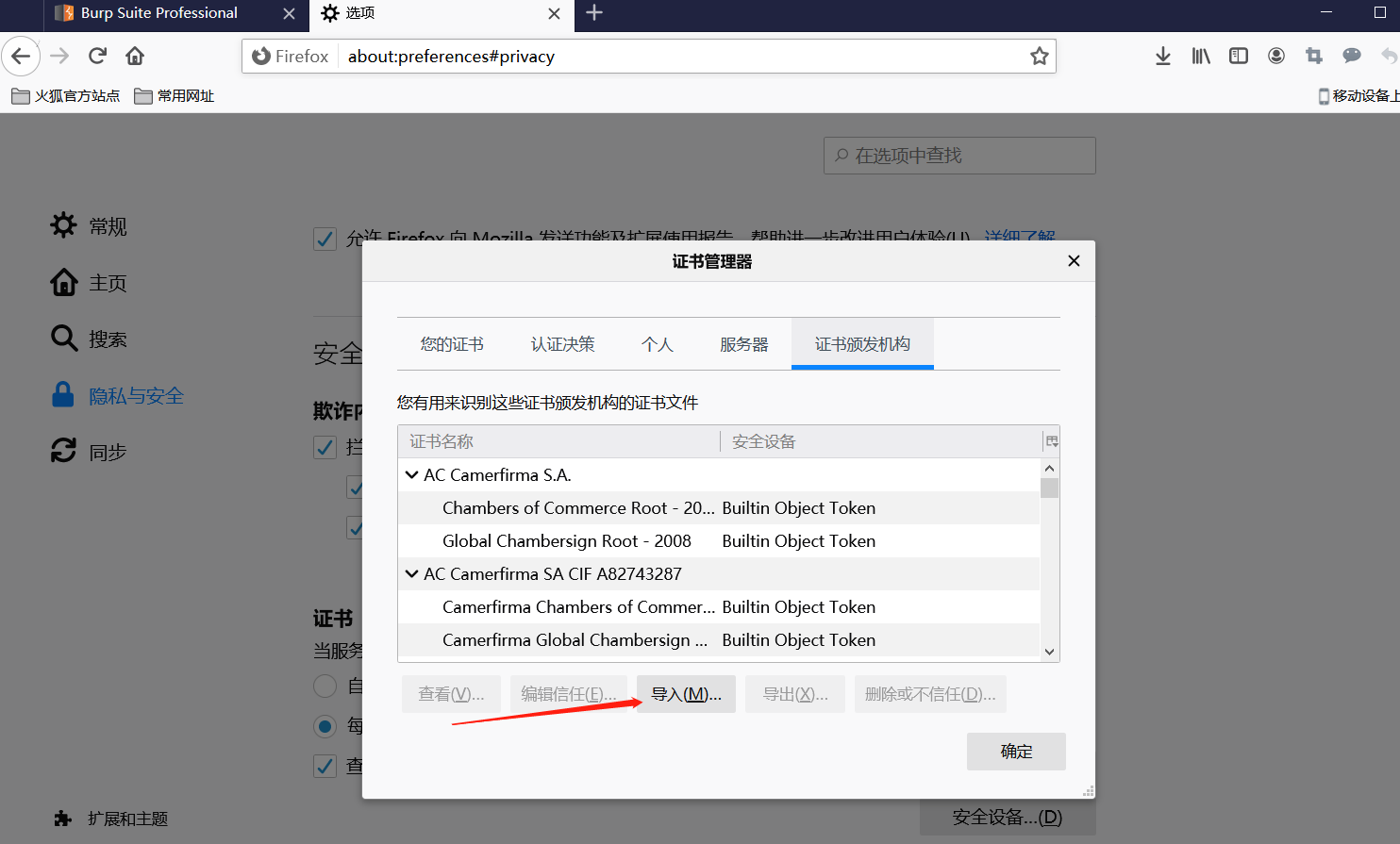Viewport: 1400px width, 844px height.
Task: Open the column picker in the certificate list
Action: [1050, 440]
